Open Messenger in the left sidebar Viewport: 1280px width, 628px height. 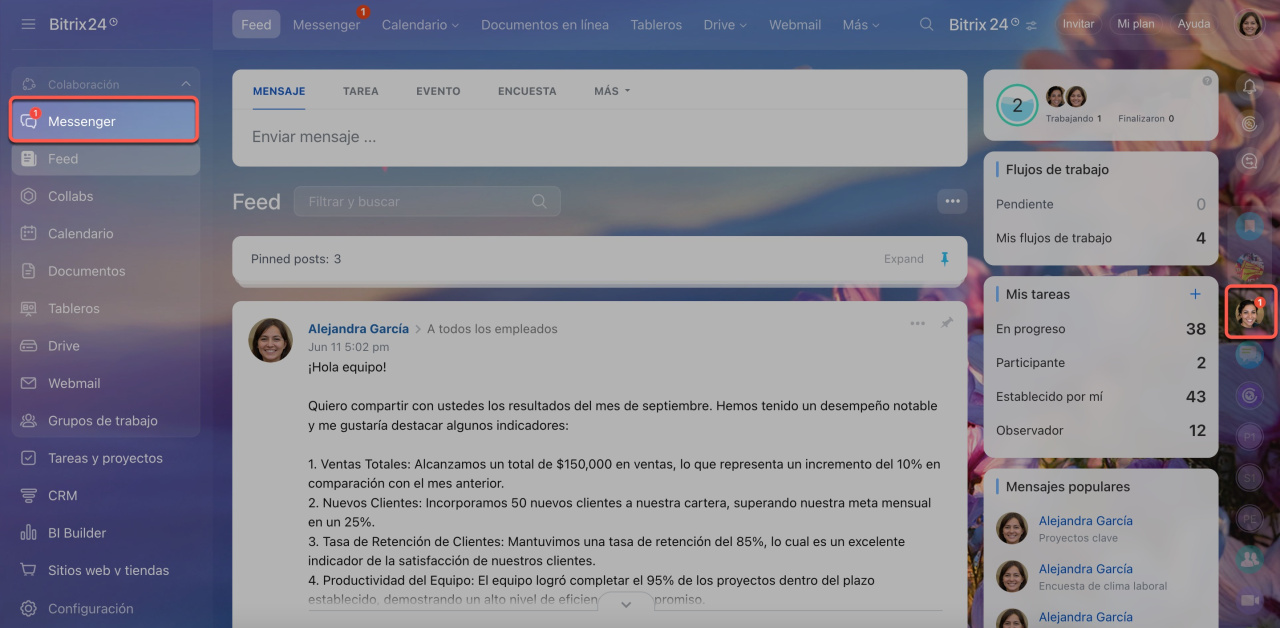pyautogui.click(x=105, y=121)
